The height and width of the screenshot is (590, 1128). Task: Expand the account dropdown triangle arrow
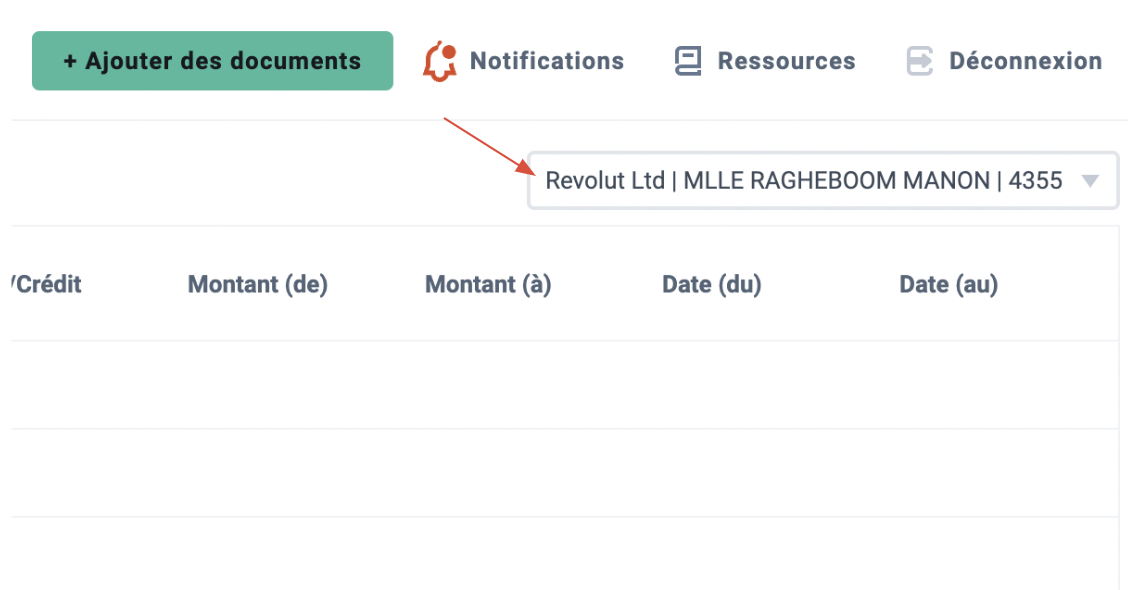pos(1091,181)
